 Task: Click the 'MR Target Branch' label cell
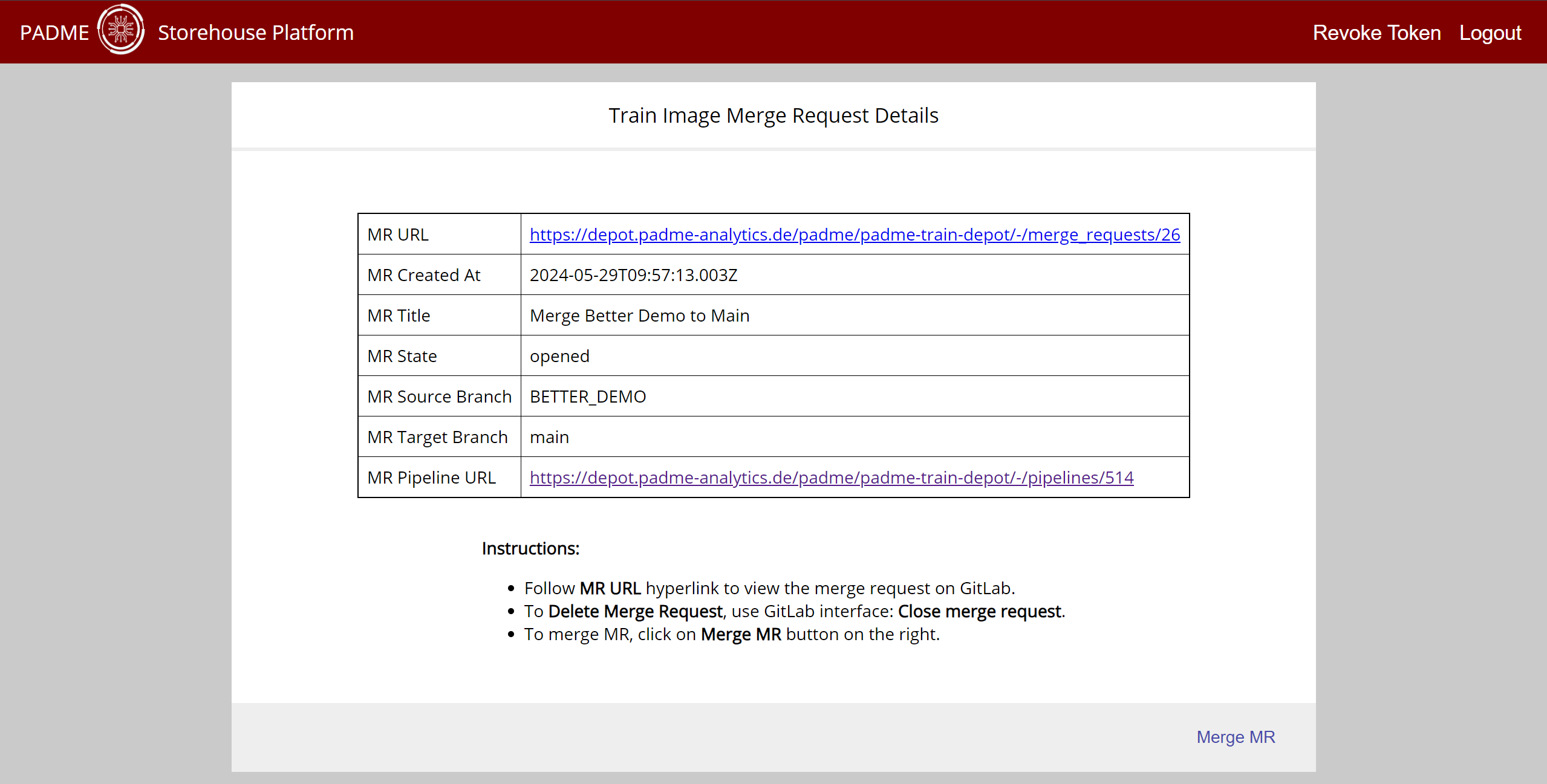pyautogui.click(x=439, y=436)
